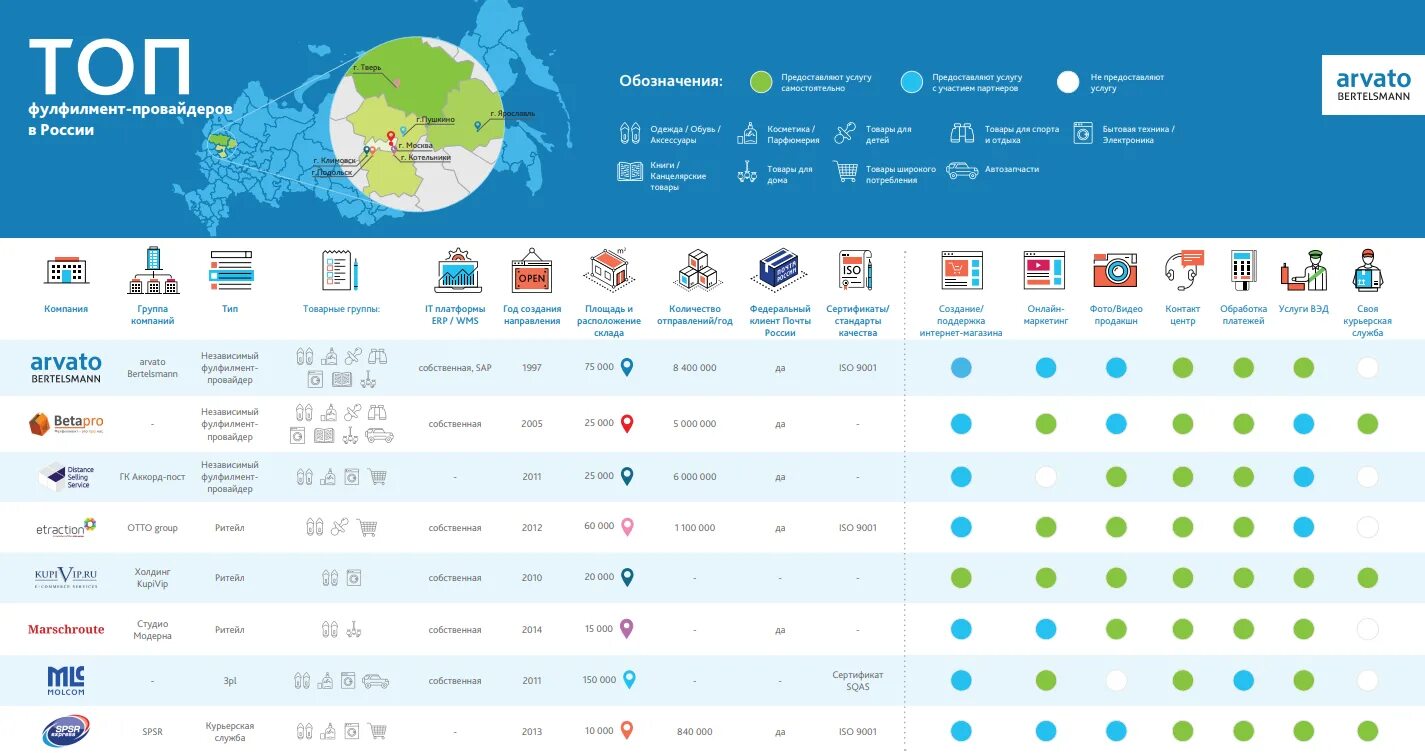Click the Товарные группы checklist icon
This screenshot has height=753, width=1425.
click(341, 271)
